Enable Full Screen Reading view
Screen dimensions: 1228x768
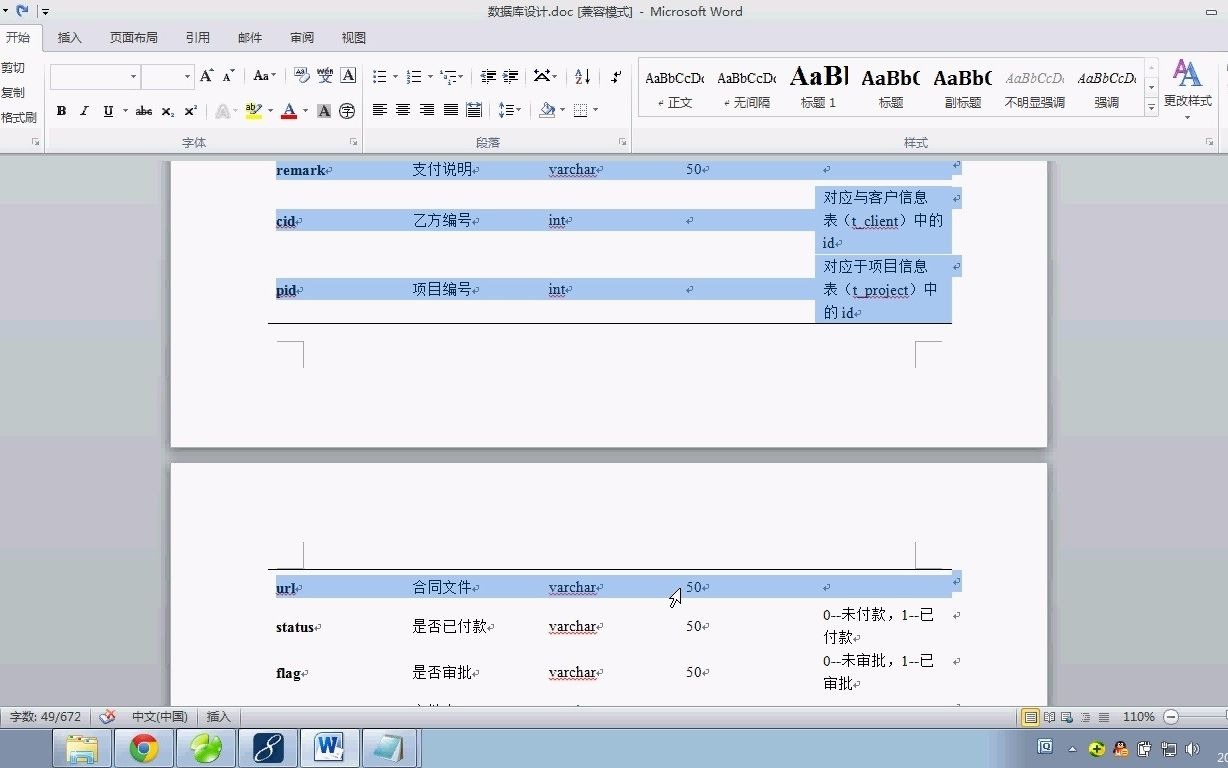click(1048, 717)
